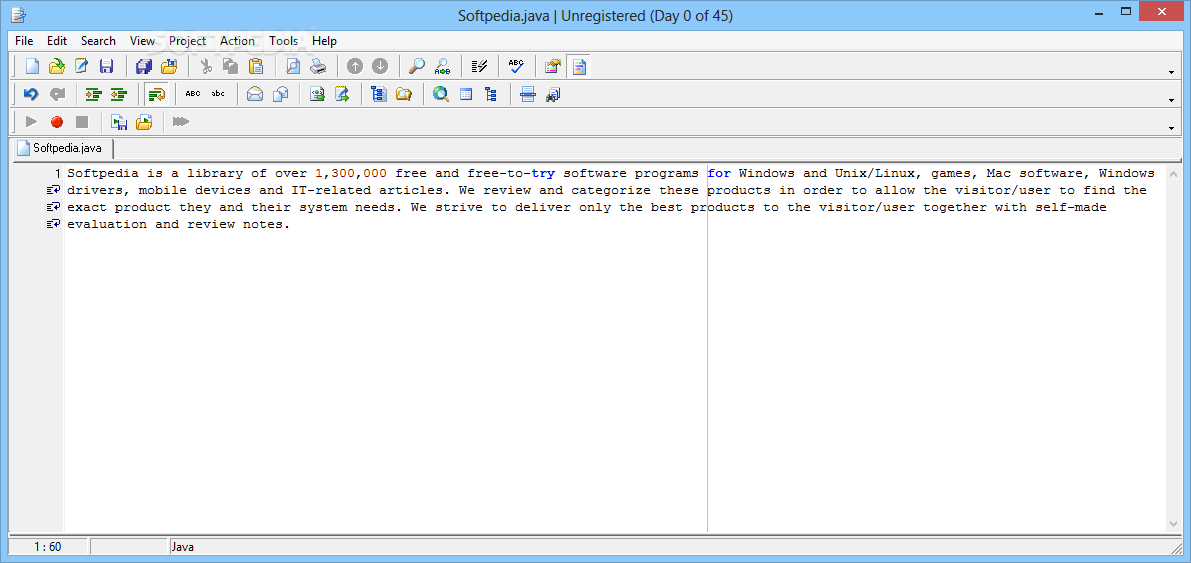The height and width of the screenshot is (563, 1191).
Task: Click the gray up-arrow button
Action: (355, 67)
